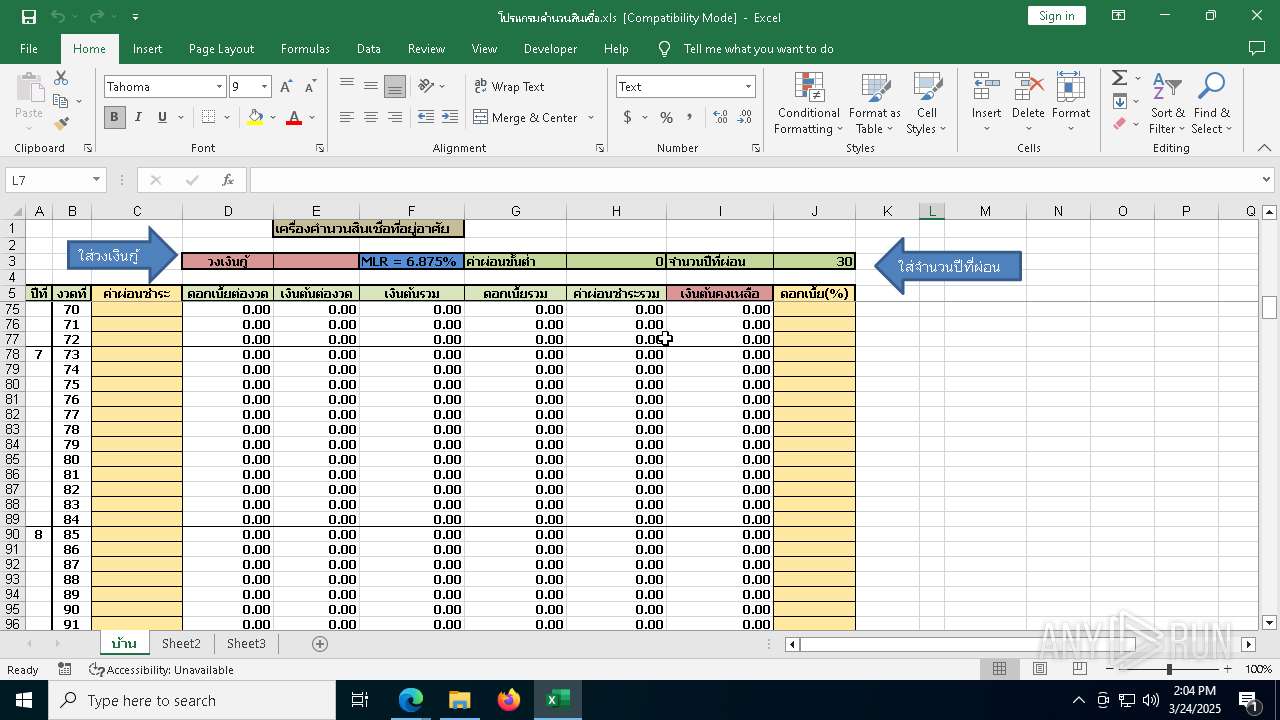Toggle Italic formatting

click(138, 117)
